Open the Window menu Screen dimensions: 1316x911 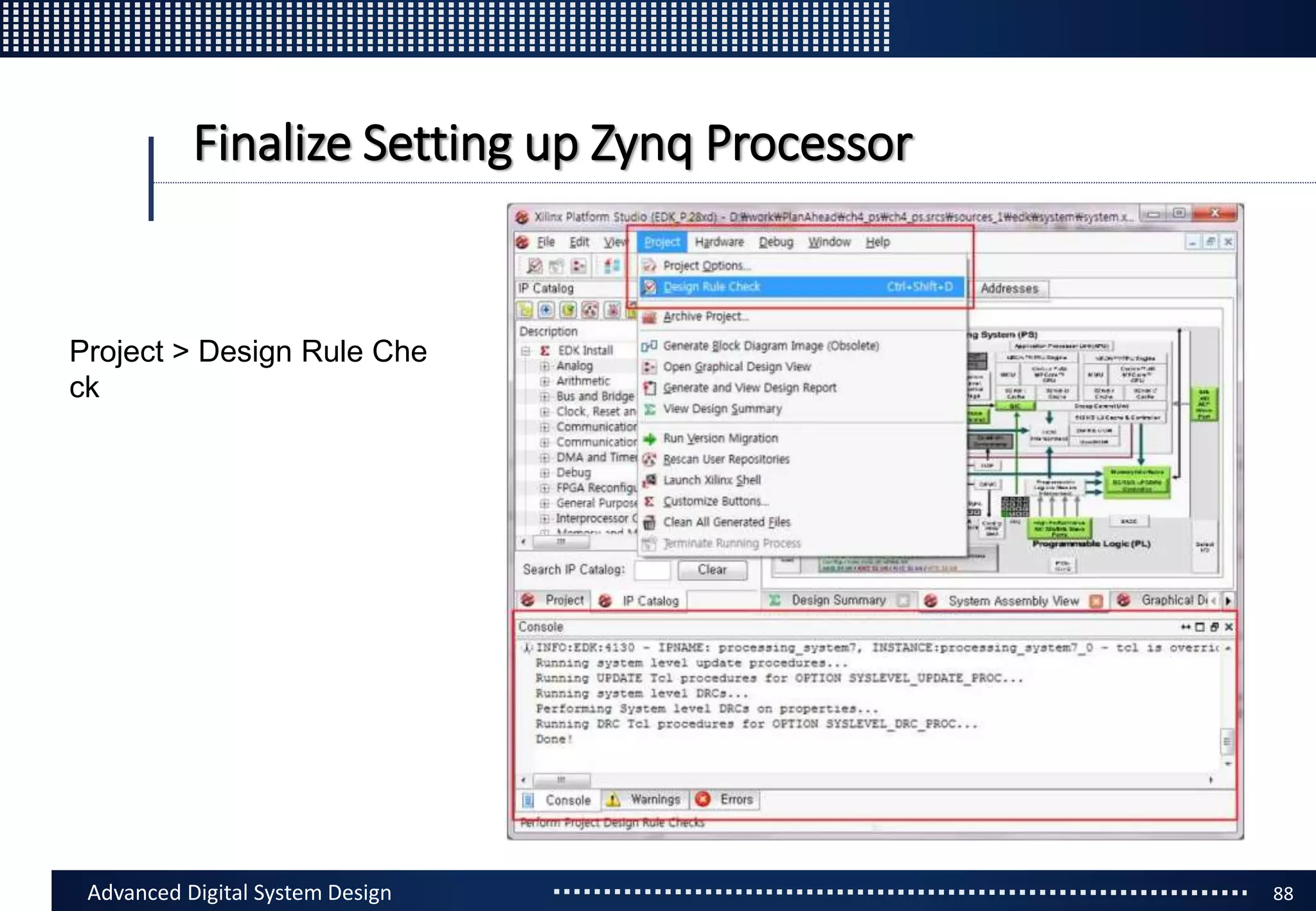(x=829, y=242)
